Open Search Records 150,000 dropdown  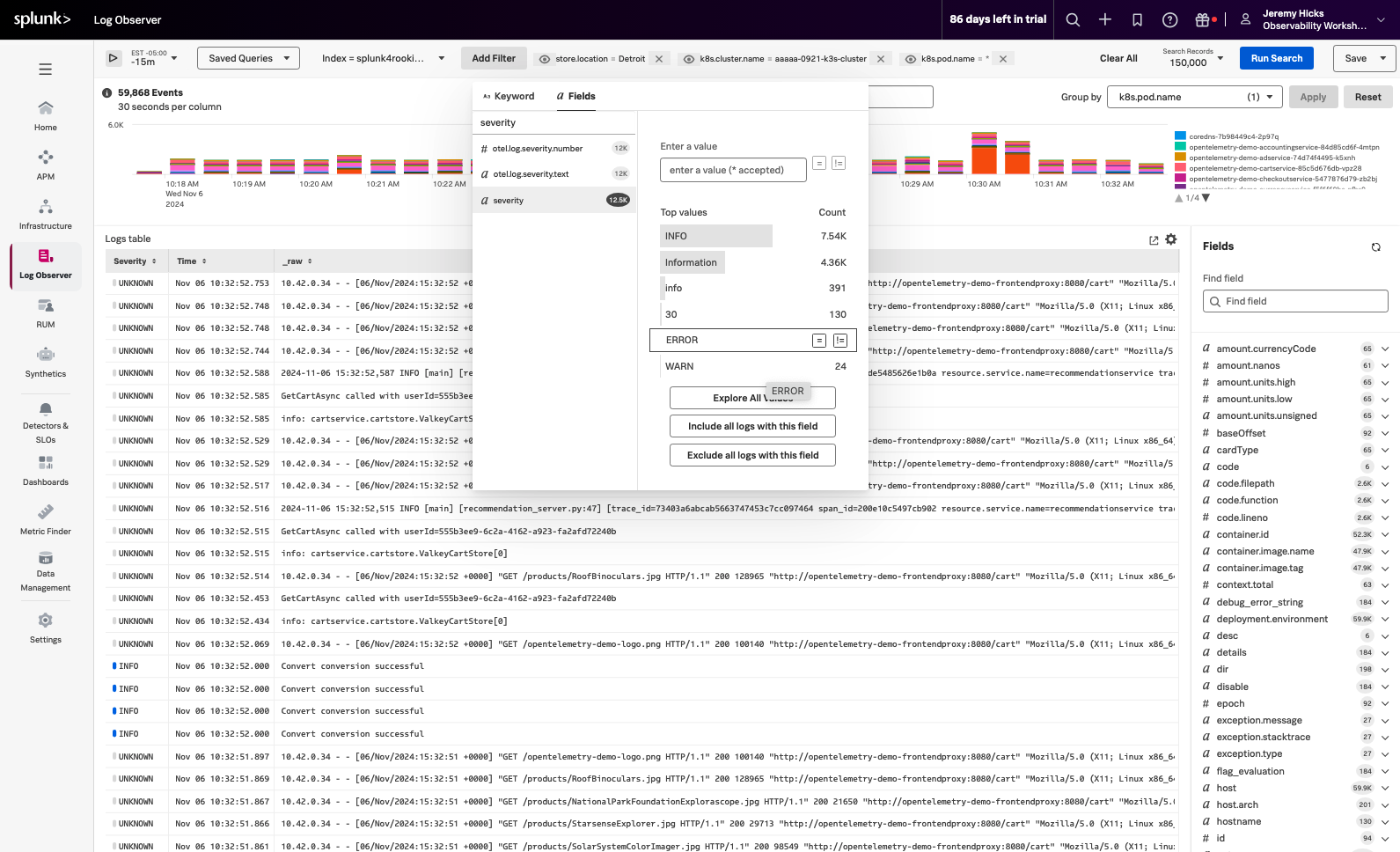tap(1193, 58)
